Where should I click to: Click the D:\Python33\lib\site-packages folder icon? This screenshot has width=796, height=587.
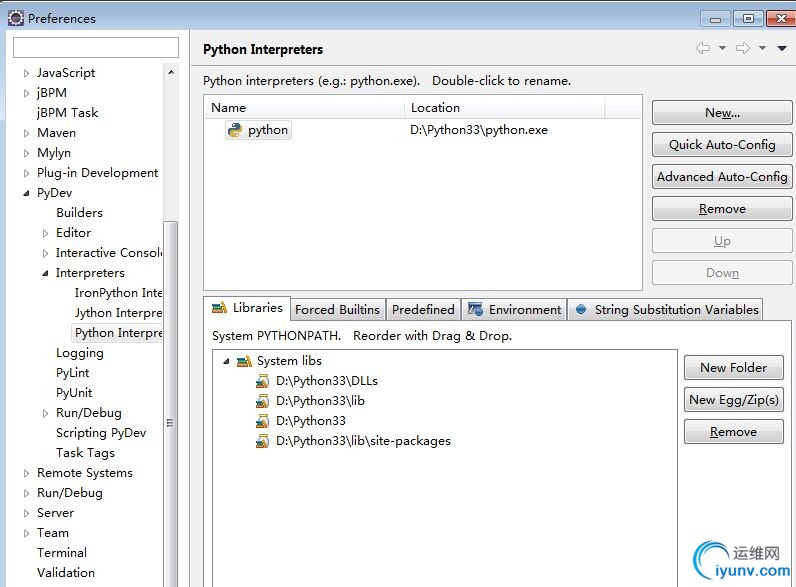262,441
